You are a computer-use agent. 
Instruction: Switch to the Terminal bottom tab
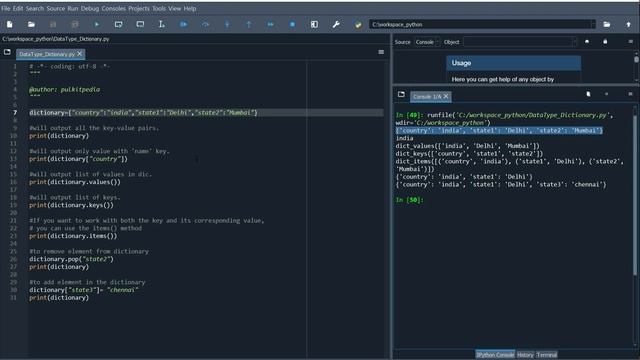[x=547, y=355]
